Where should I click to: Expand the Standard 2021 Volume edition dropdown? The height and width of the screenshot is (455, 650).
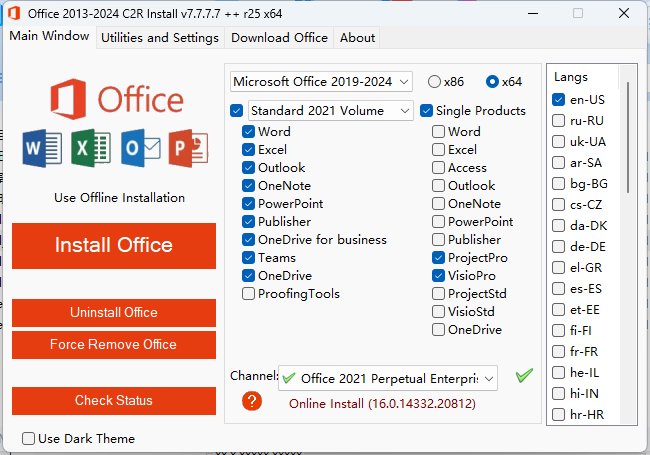330,110
